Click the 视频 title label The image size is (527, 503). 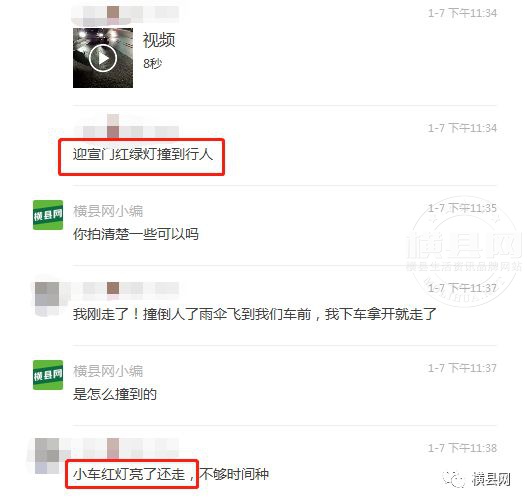(x=159, y=40)
